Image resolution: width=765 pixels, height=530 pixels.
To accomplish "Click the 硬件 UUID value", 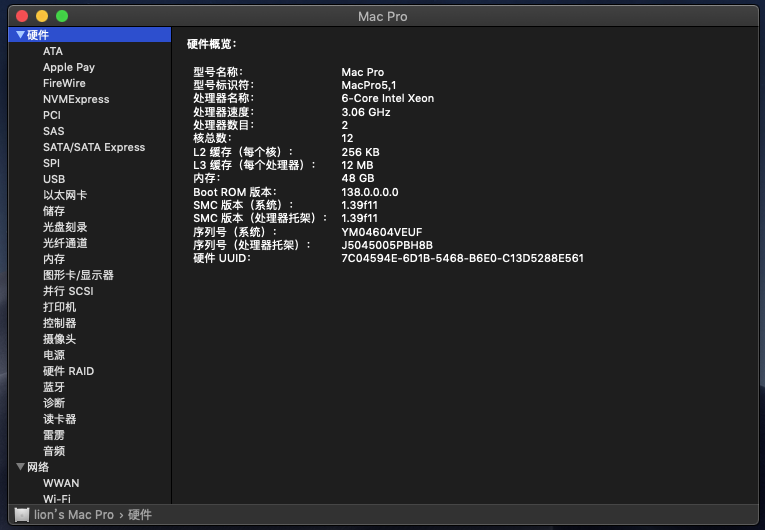I will point(462,258).
